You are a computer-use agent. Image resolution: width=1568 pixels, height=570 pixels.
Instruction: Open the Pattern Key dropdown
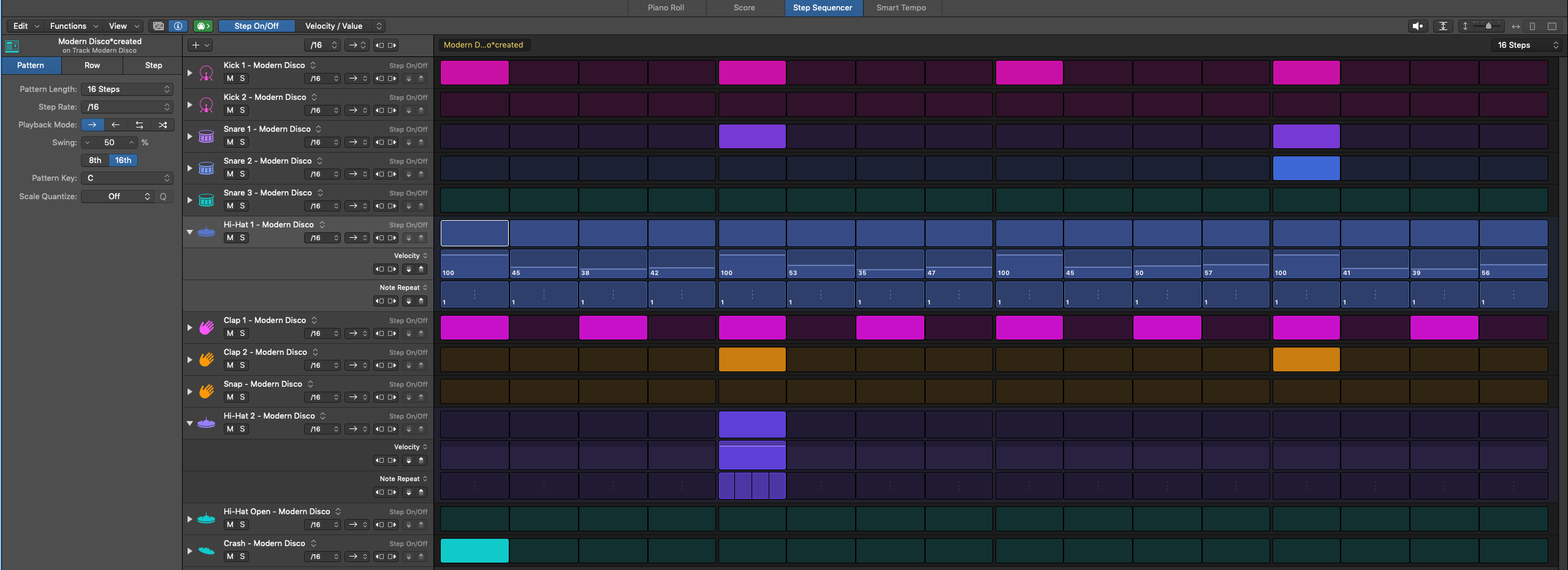[127, 178]
